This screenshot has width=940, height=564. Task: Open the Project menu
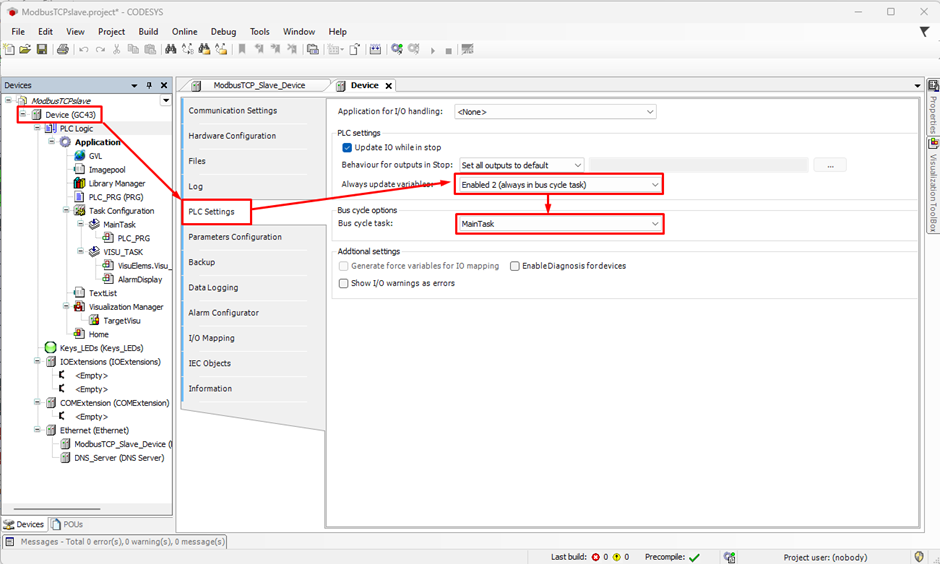(x=112, y=32)
